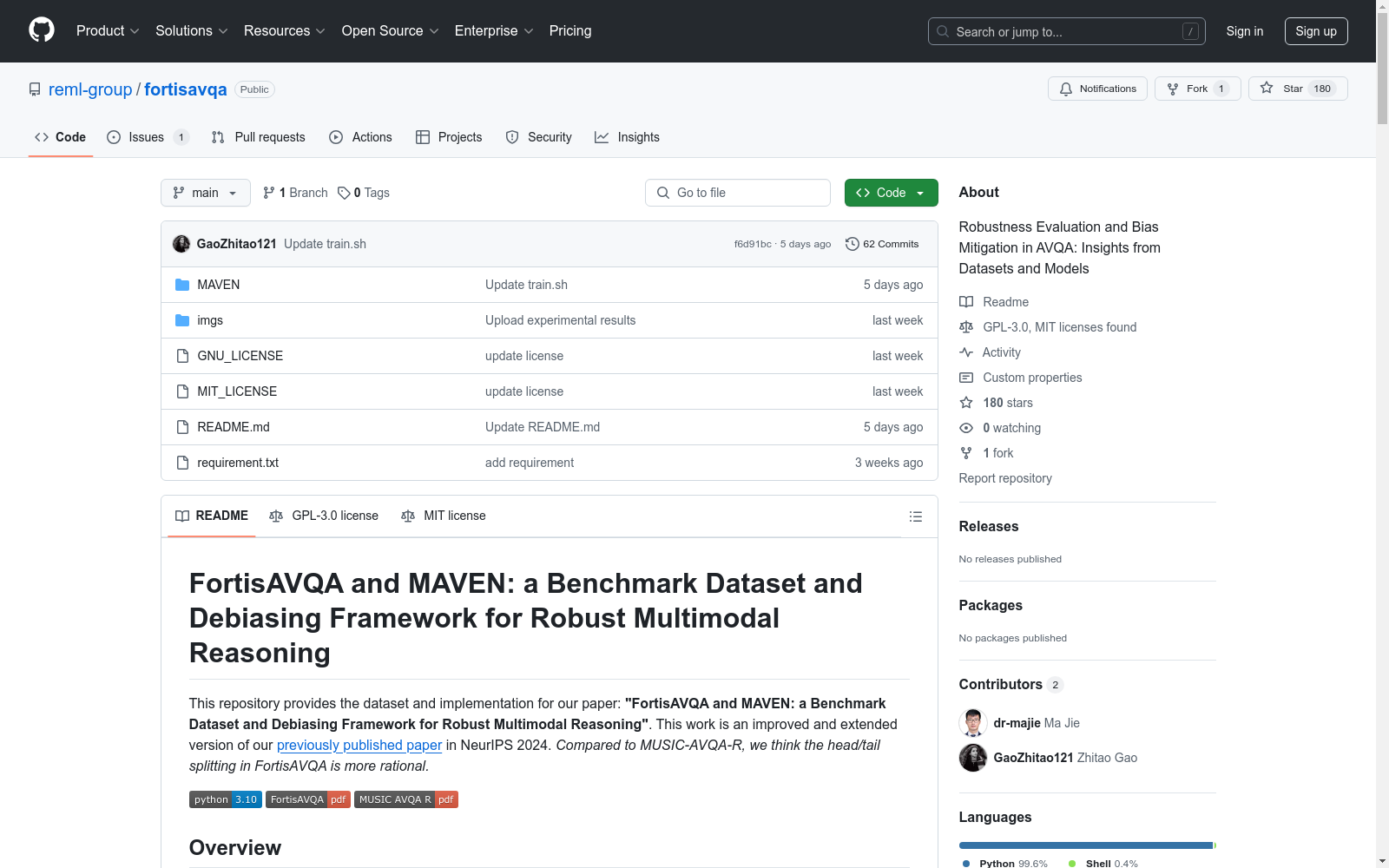Screen dimensions: 1389x868
Task: Open the Custom properties link
Action: 1021,378
